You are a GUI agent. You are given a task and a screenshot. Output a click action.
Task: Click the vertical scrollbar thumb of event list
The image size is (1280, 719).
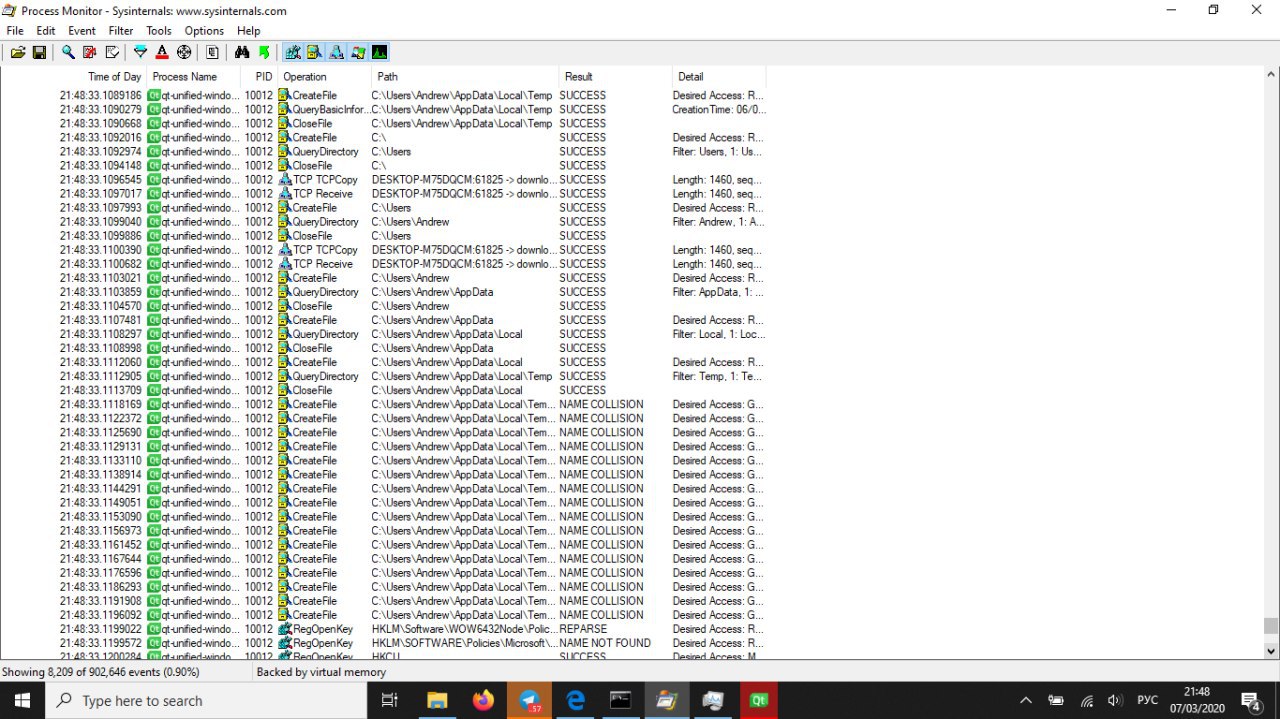[x=1271, y=625]
